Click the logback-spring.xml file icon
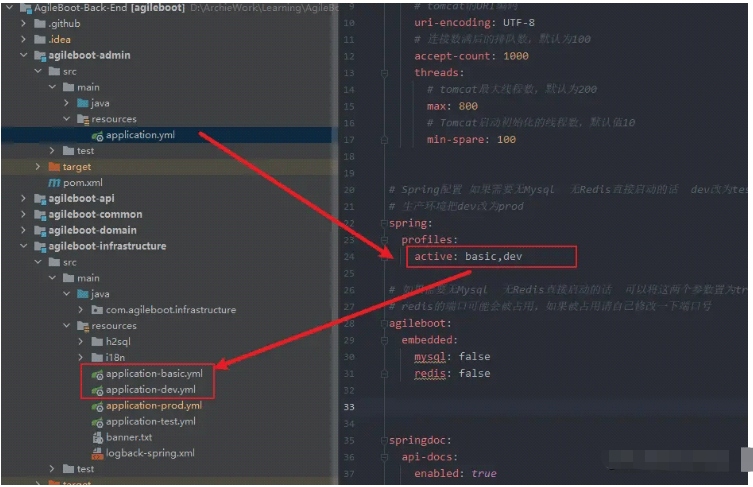This screenshot has height=487, width=753. point(97,453)
